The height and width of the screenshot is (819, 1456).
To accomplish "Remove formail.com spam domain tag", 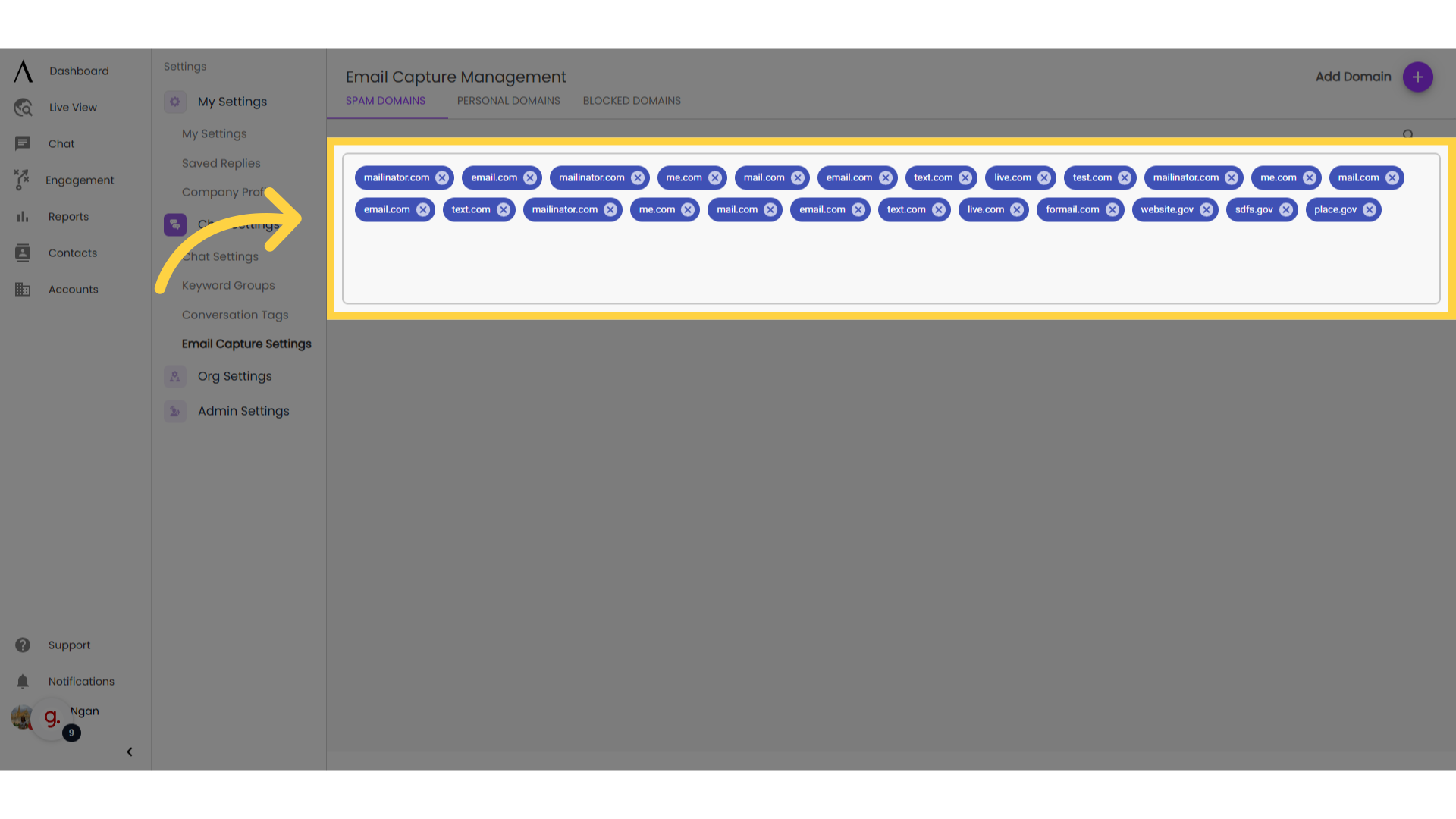I will coord(1113,209).
